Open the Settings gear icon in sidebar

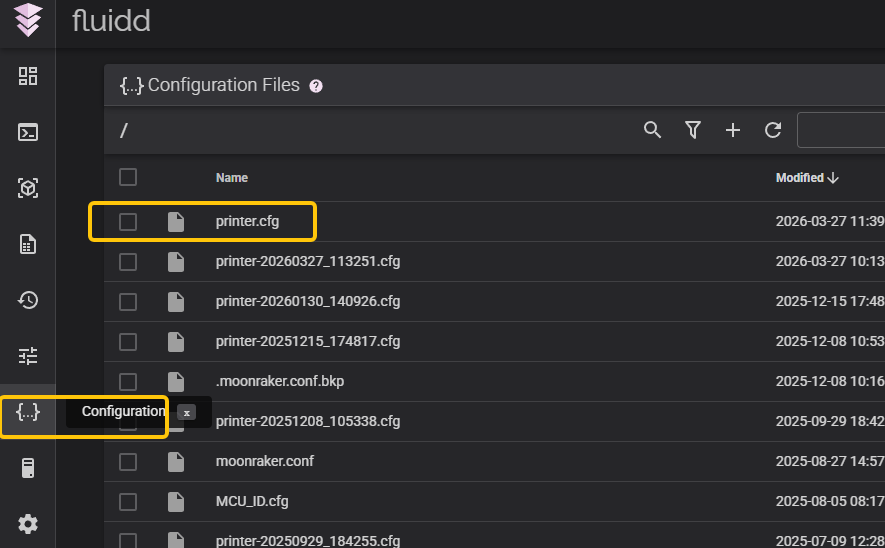click(x=28, y=523)
